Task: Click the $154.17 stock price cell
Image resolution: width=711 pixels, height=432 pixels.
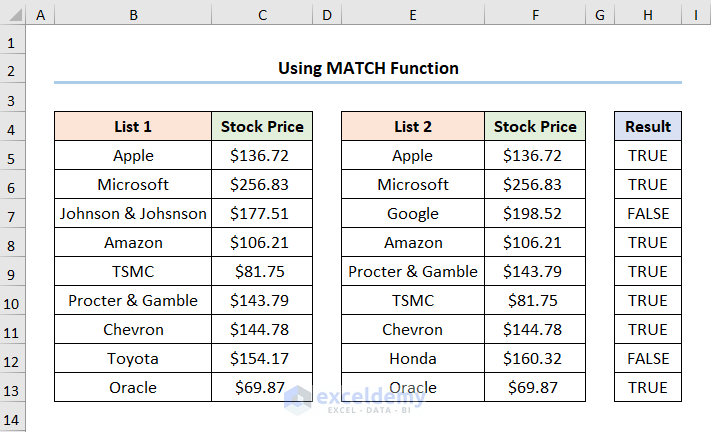Action: click(x=262, y=359)
